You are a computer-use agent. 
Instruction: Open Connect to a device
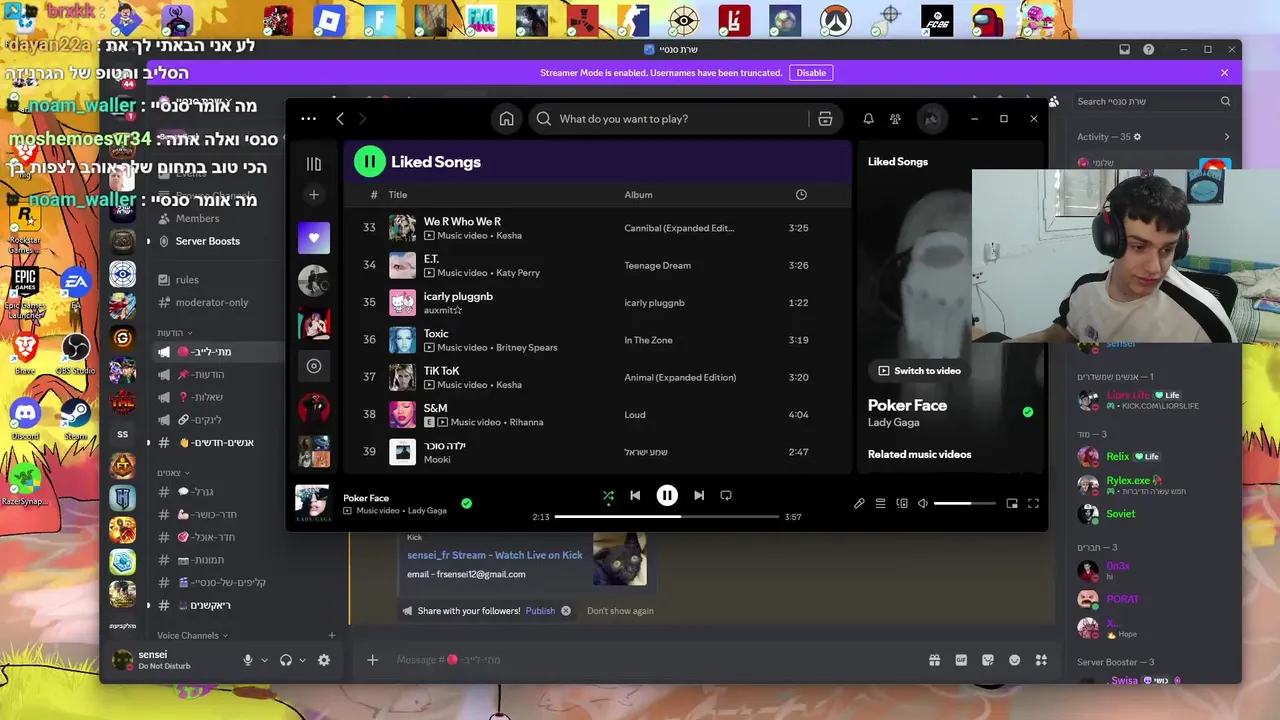[902, 503]
